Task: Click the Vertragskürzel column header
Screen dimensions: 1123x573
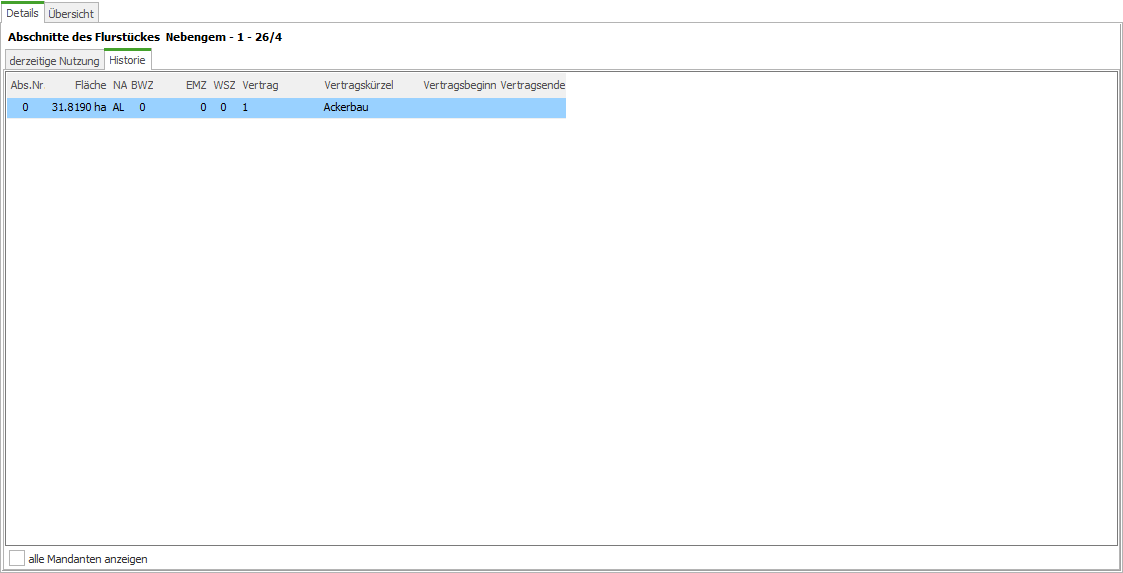Action: pyautogui.click(x=359, y=85)
